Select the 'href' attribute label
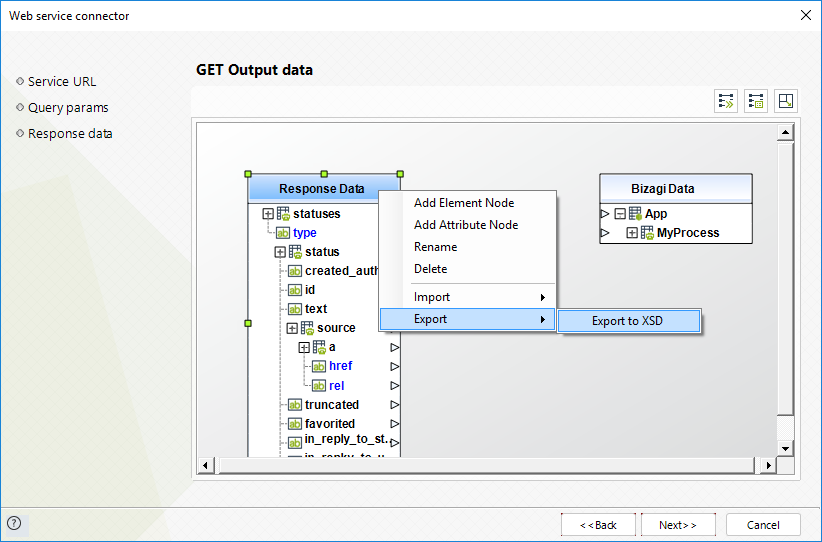This screenshot has height=542, width=822. coord(341,366)
